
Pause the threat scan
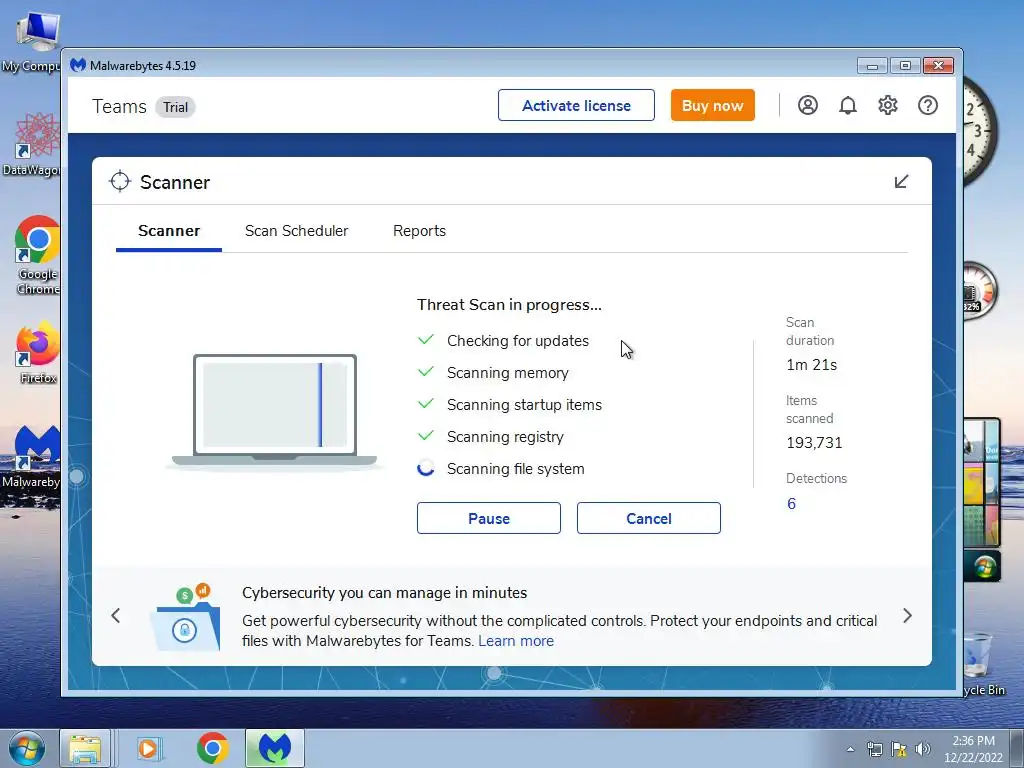pyautogui.click(x=488, y=518)
